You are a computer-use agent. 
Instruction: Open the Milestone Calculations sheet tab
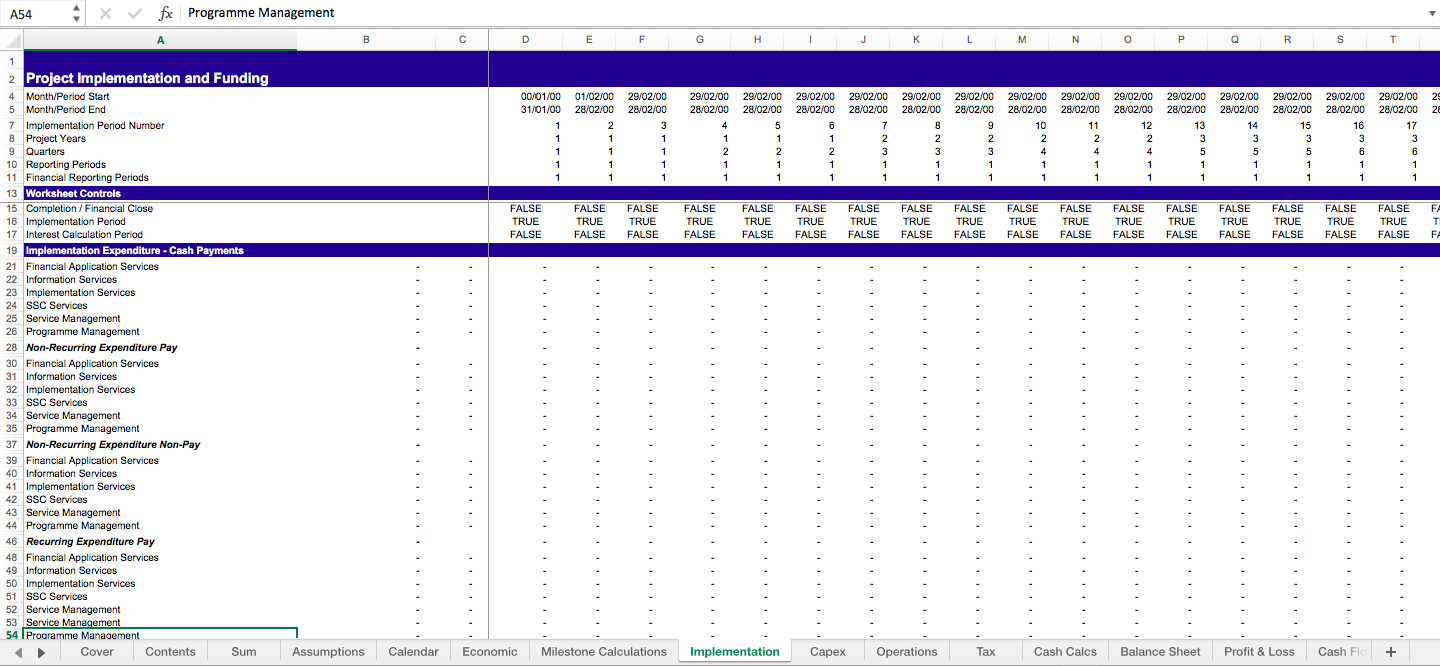click(604, 652)
